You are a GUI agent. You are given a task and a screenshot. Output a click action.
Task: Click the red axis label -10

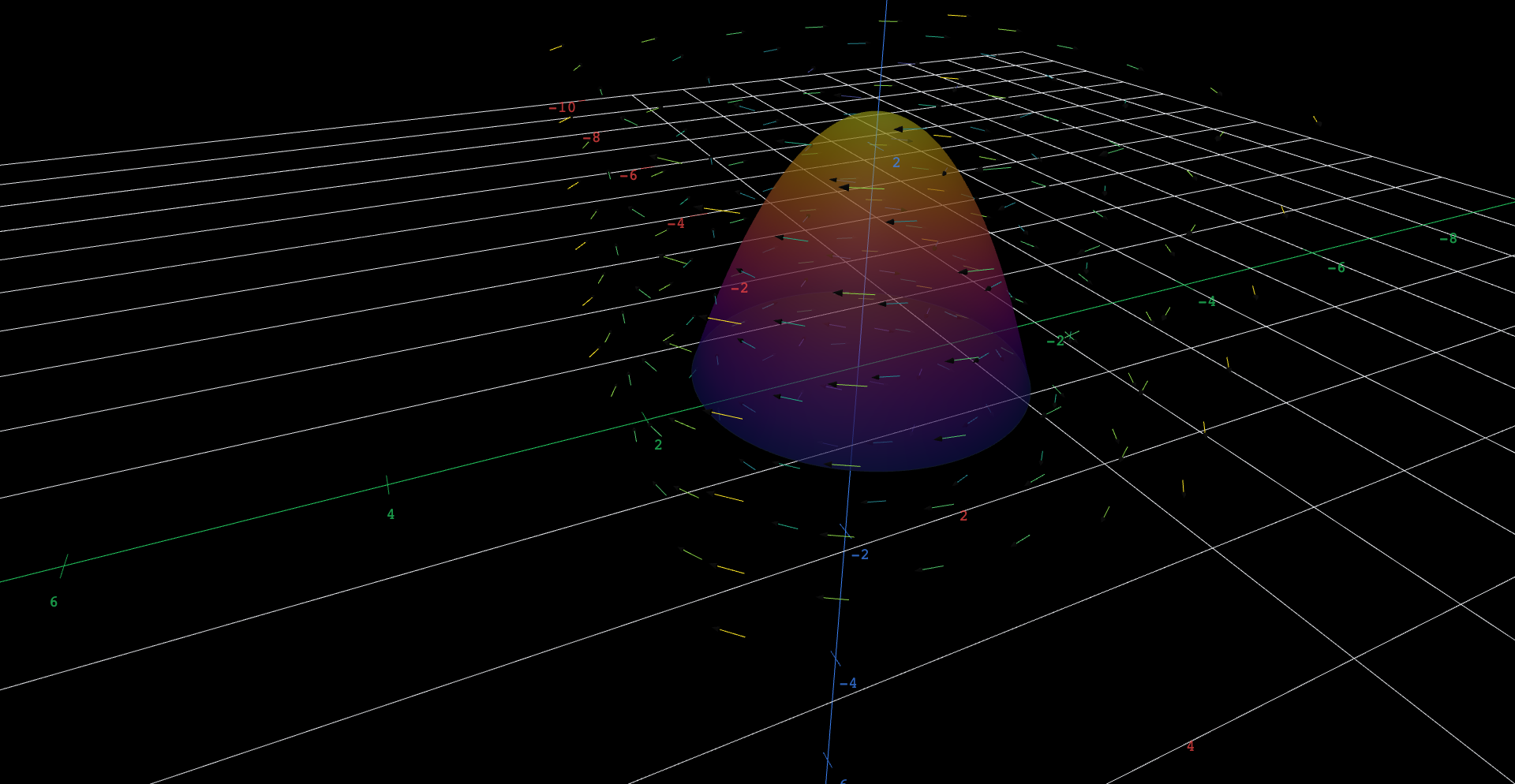pos(563,107)
